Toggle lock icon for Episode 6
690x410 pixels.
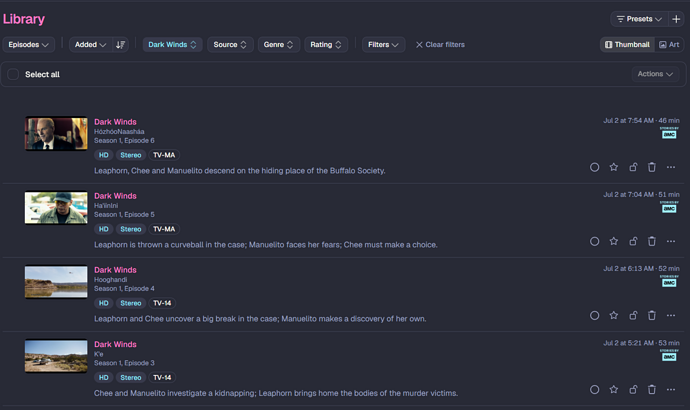(x=633, y=167)
